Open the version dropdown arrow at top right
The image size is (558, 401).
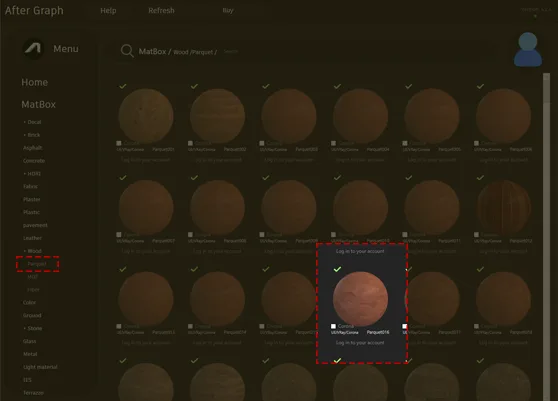click(x=535, y=16)
